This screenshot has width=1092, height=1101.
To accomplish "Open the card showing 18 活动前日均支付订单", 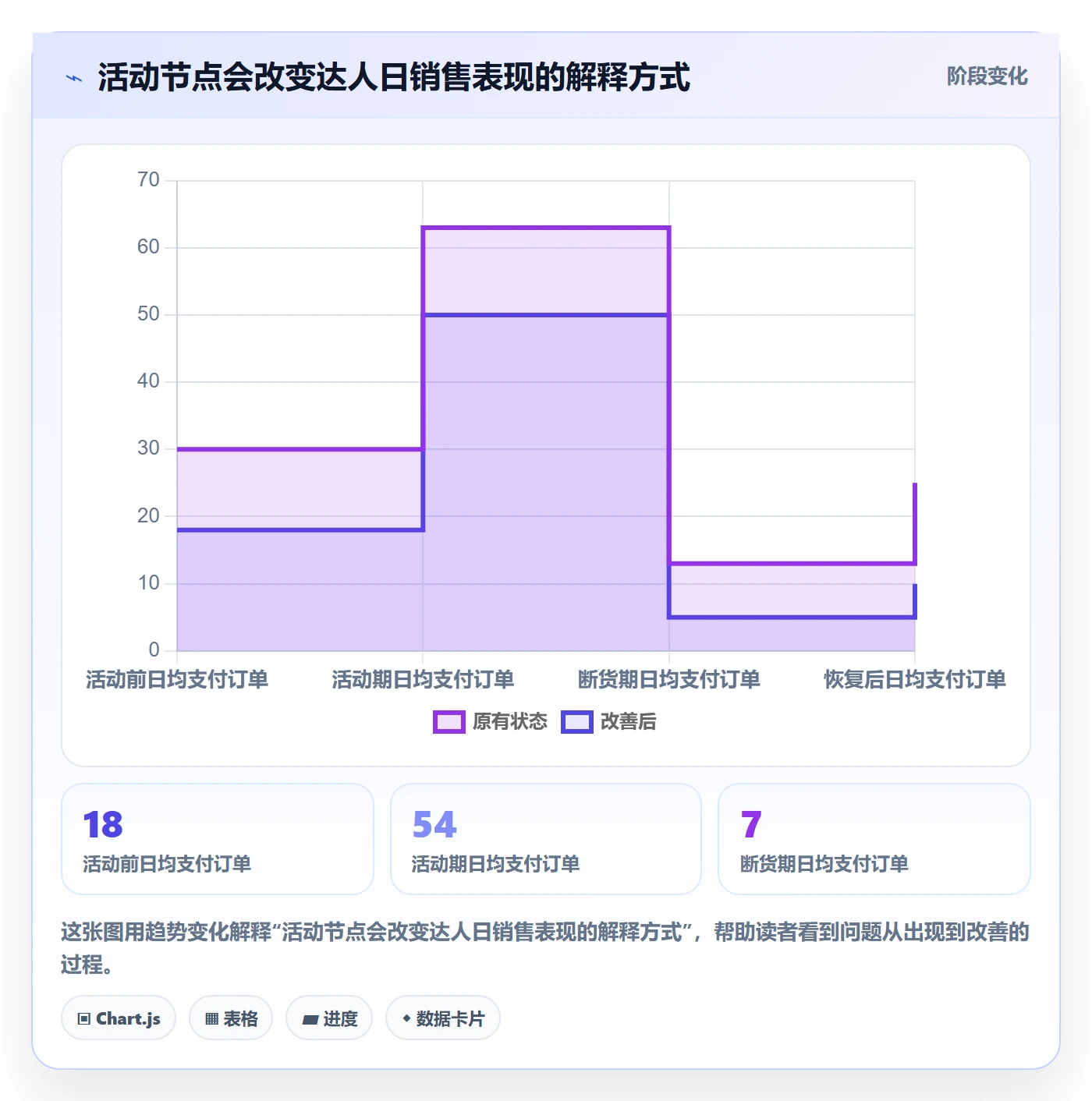I will pyautogui.click(x=218, y=839).
